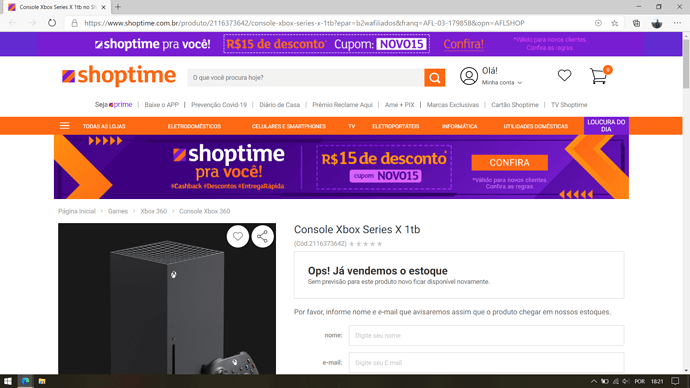Click the user account avatar icon
Viewport: 690px width, 388px height.
(469, 76)
